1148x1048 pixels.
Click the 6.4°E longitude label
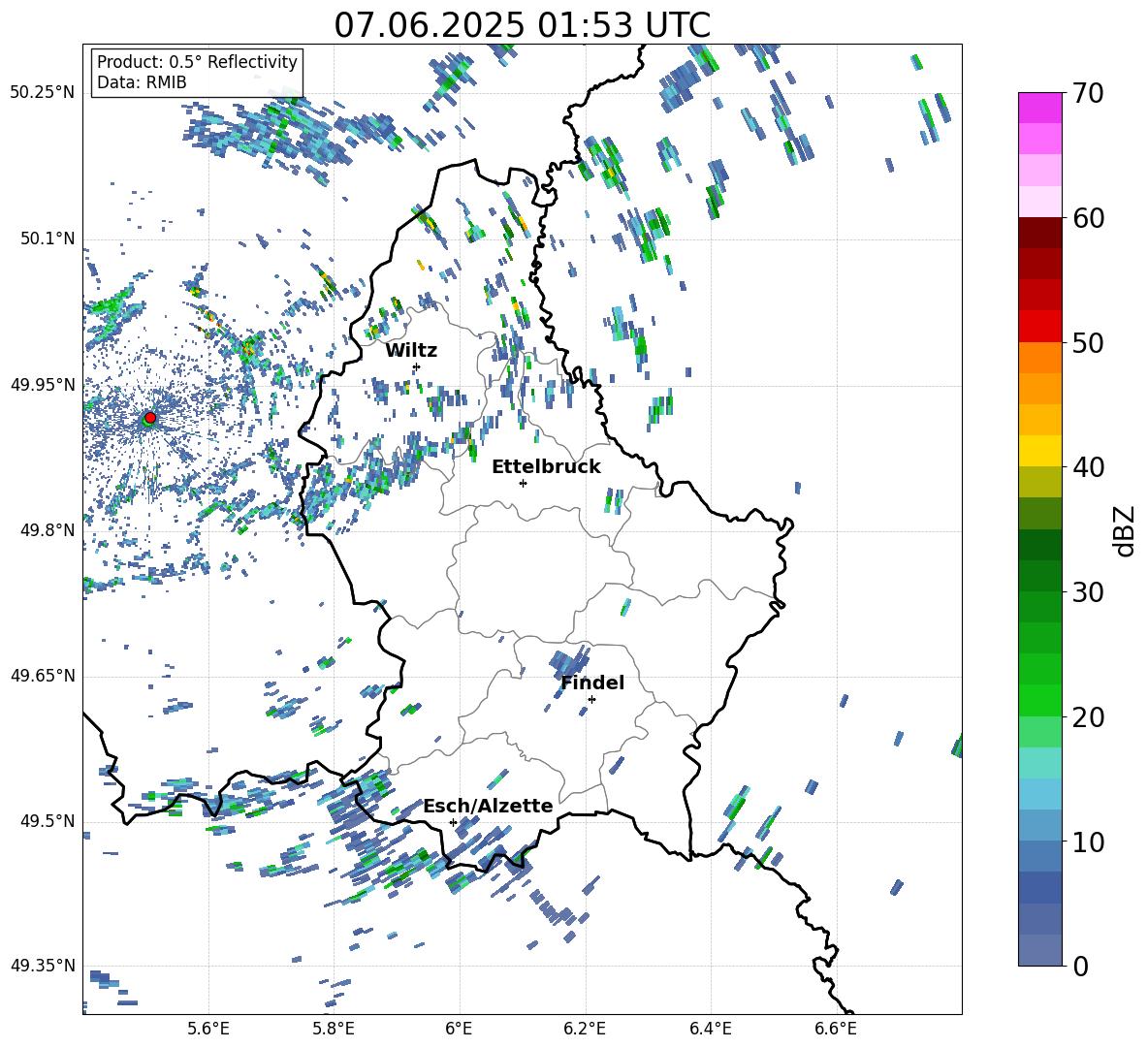(710, 1030)
